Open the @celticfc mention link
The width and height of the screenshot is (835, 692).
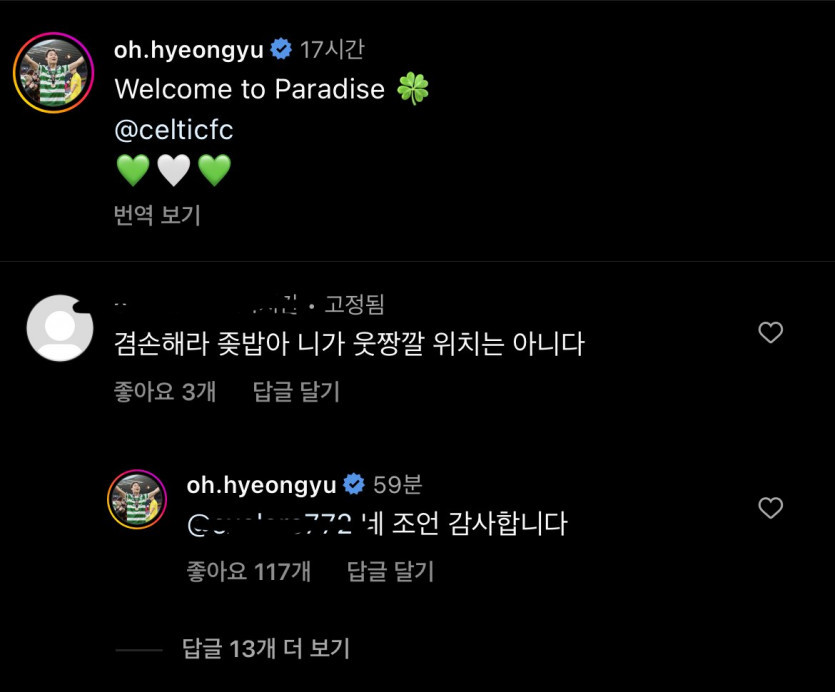click(x=174, y=129)
